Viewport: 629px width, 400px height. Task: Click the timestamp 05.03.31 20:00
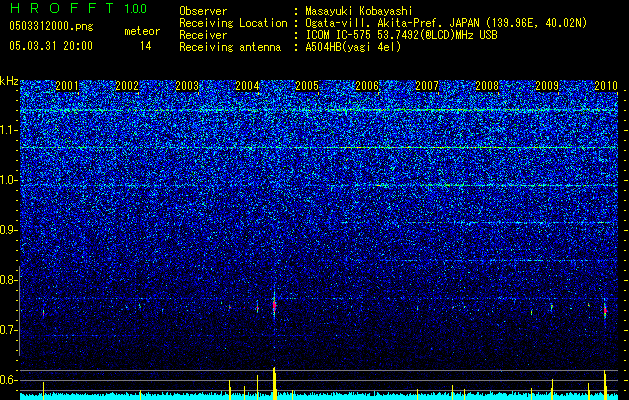[x=51, y=46]
